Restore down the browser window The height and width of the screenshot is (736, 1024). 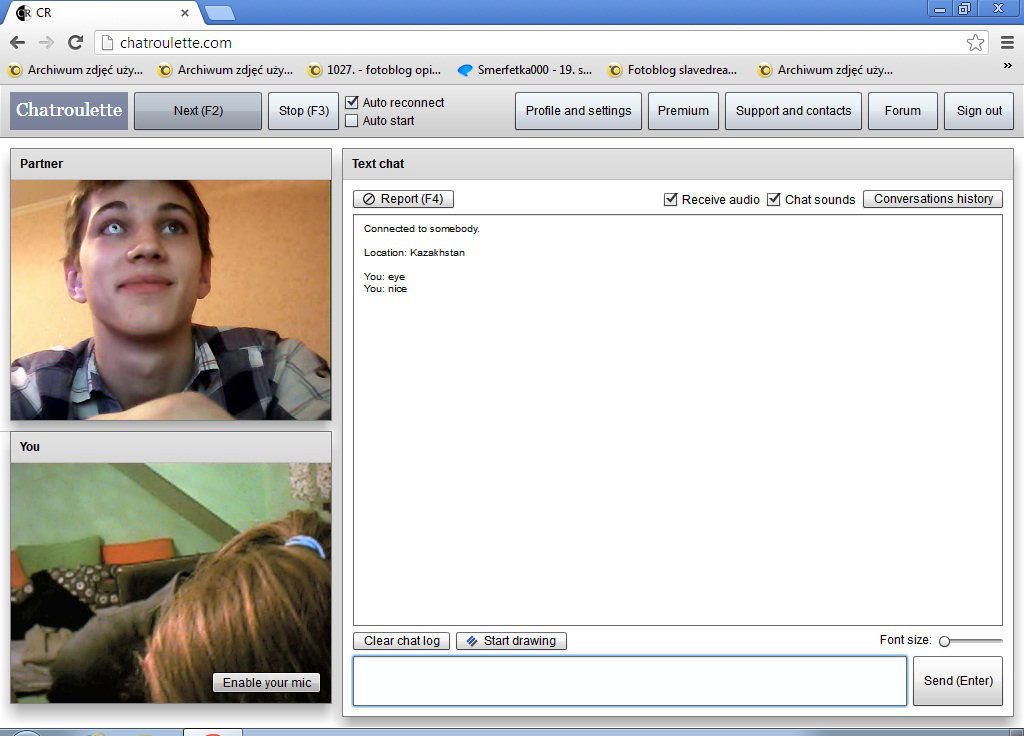[x=965, y=8]
